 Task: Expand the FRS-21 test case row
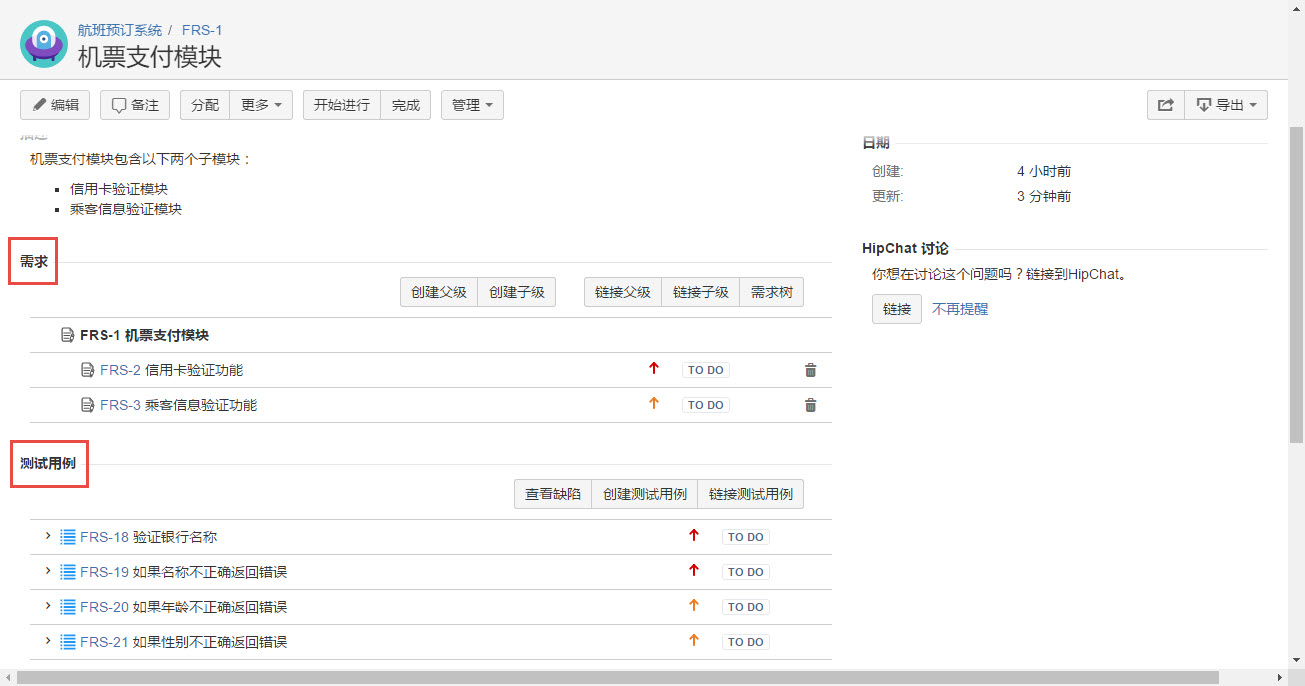pyautogui.click(x=48, y=641)
